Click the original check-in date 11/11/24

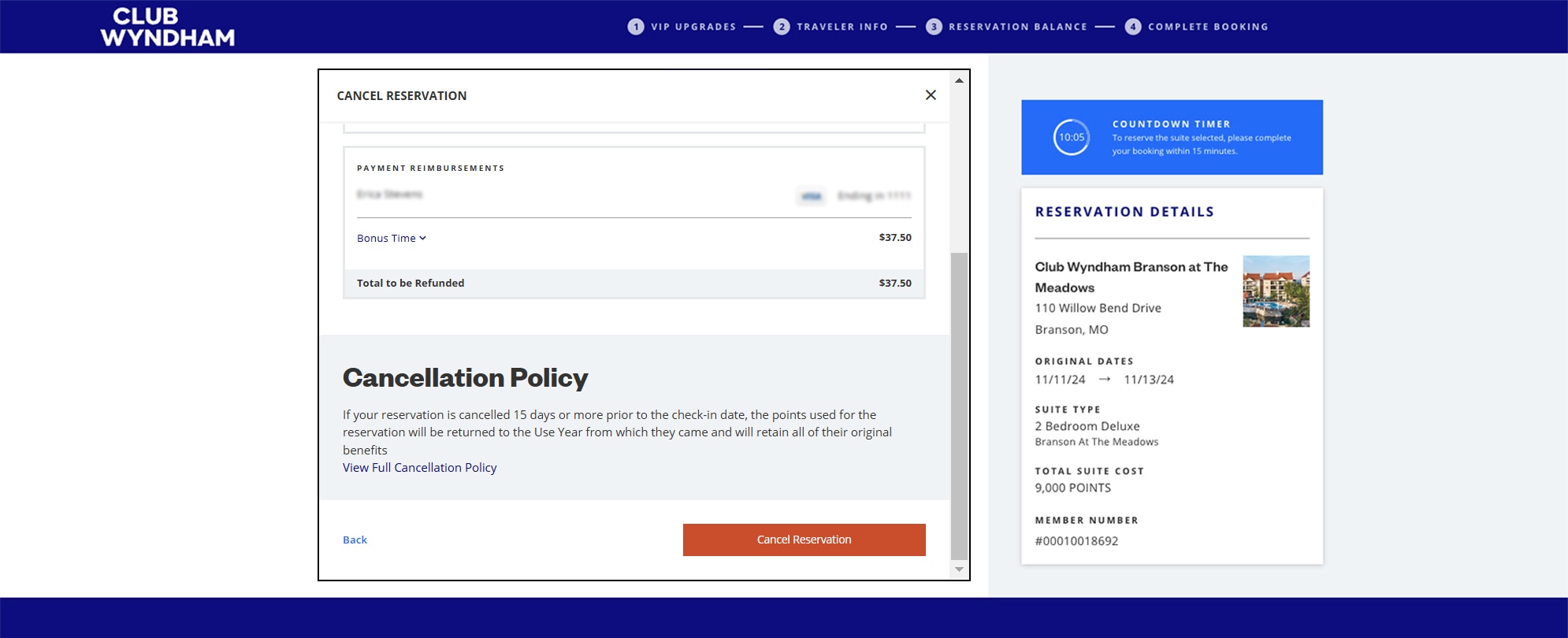[x=1060, y=380]
